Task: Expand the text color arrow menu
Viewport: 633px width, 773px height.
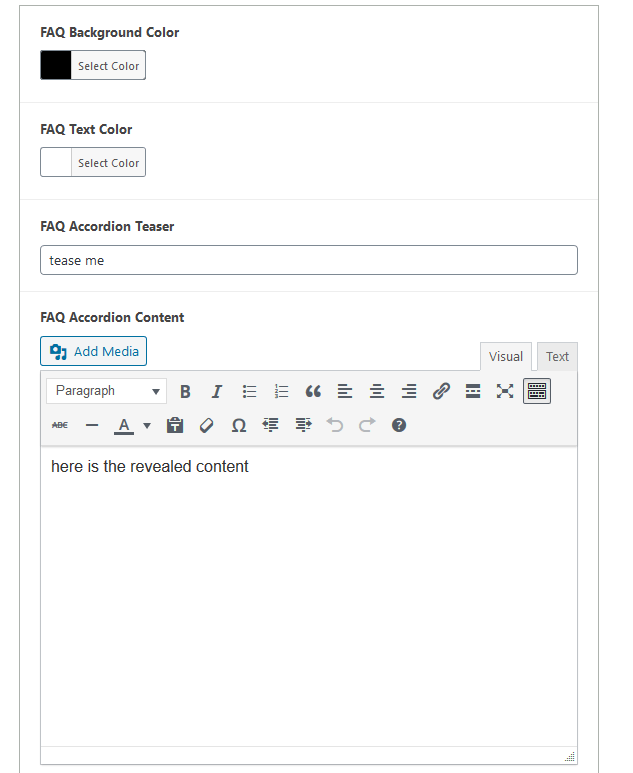Action: 147,425
